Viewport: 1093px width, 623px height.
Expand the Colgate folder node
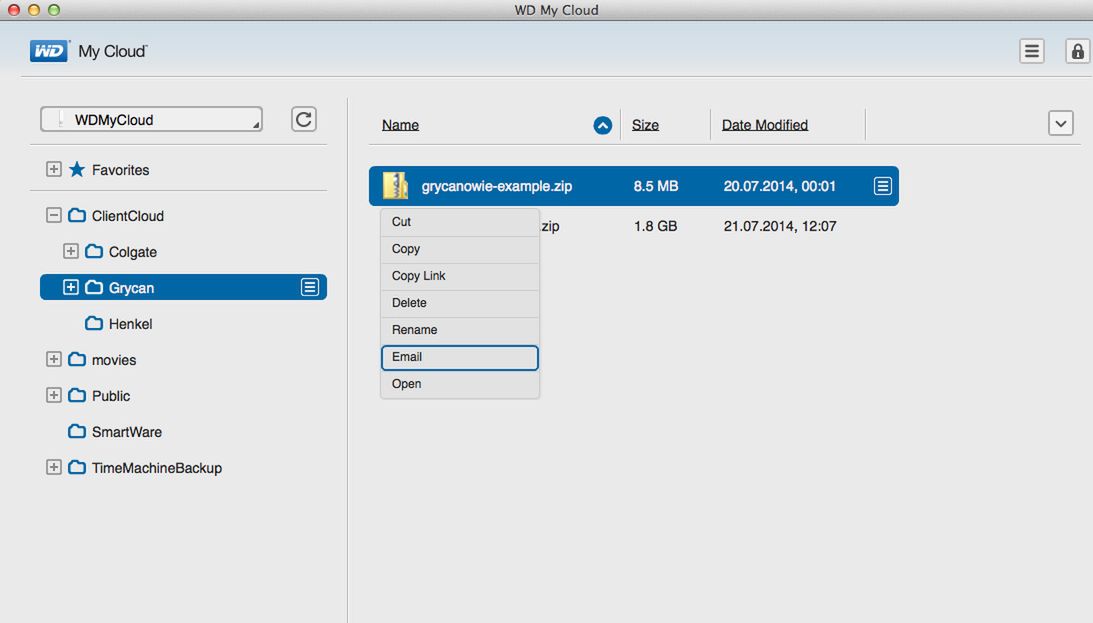pos(70,251)
